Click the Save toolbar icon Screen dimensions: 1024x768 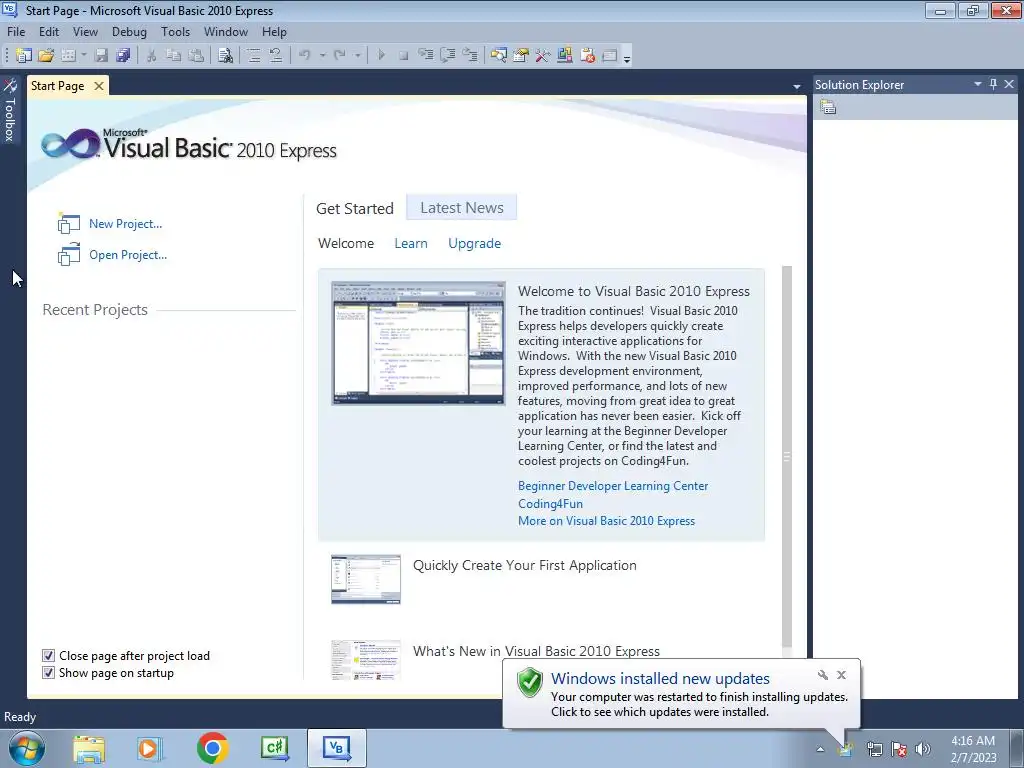(101, 56)
